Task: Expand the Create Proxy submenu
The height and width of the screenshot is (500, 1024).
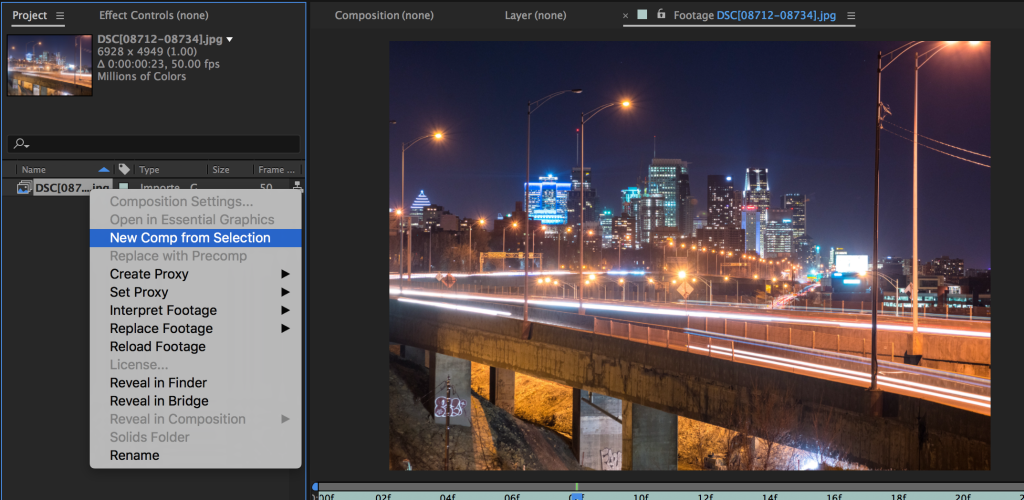Action: [285, 274]
